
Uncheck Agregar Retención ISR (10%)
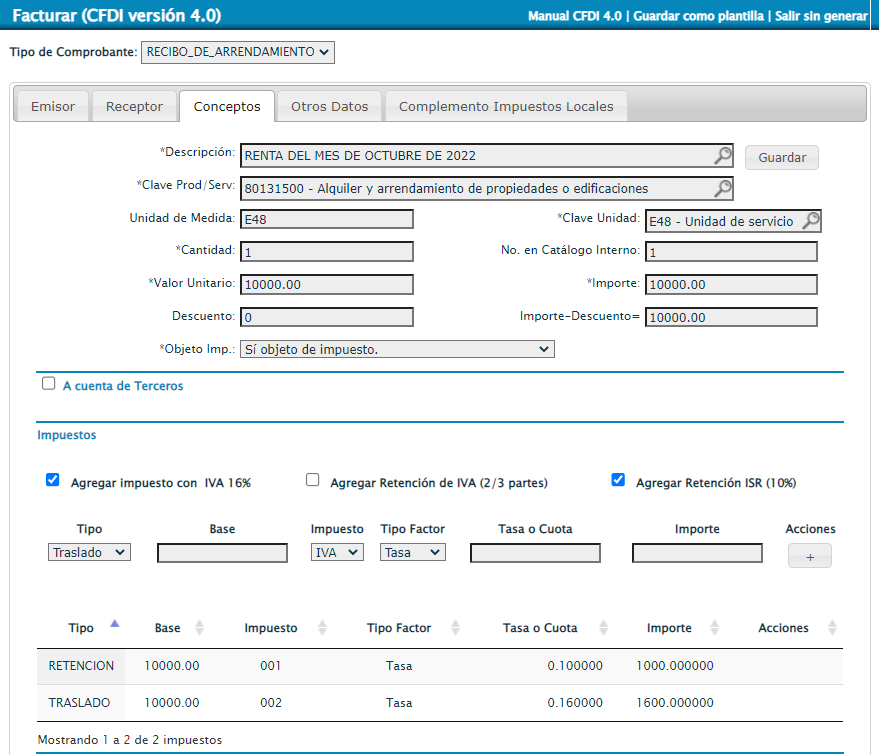coord(618,480)
